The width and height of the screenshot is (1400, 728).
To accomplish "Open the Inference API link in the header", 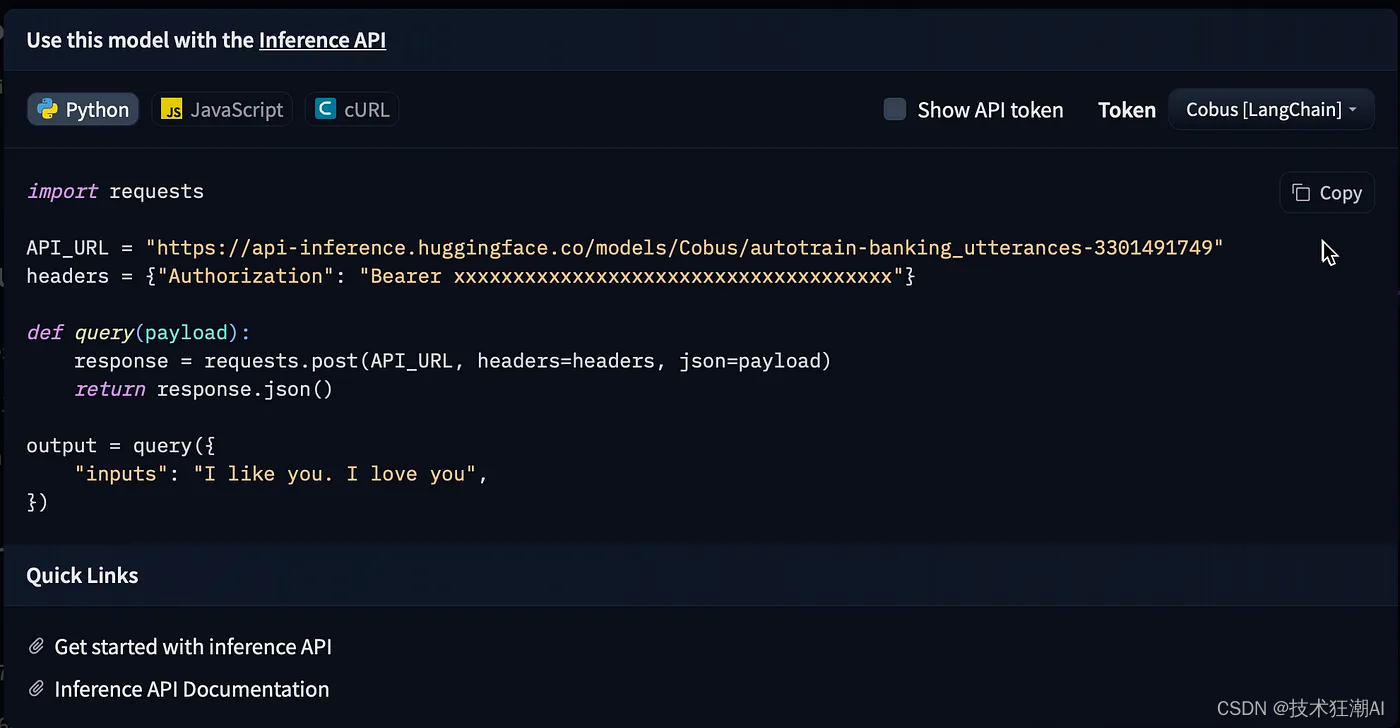I will pos(322,40).
